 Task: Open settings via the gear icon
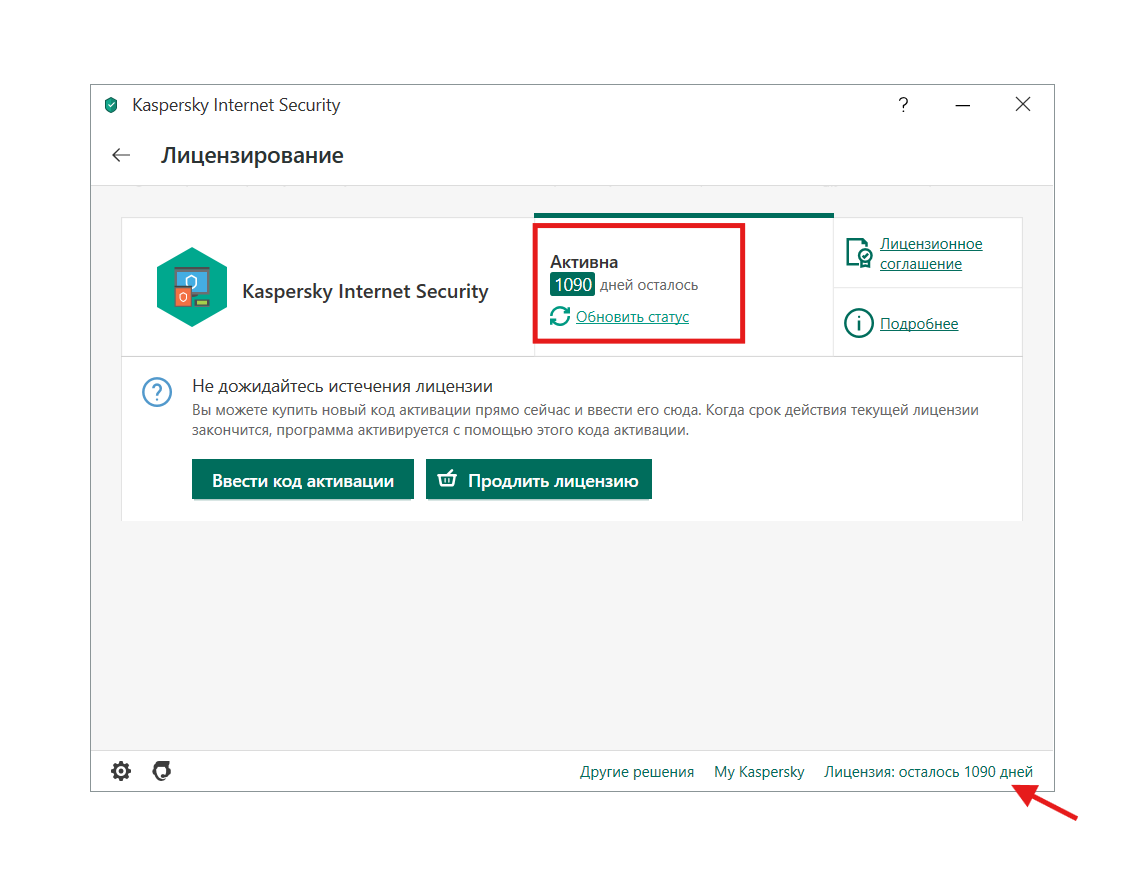(x=121, y=771)
